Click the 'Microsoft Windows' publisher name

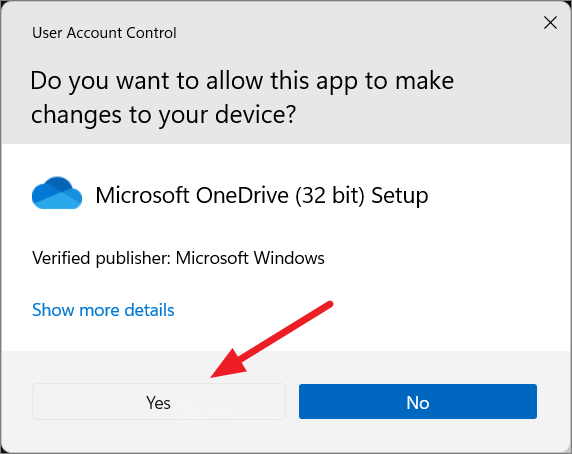[x=250, y=258]
